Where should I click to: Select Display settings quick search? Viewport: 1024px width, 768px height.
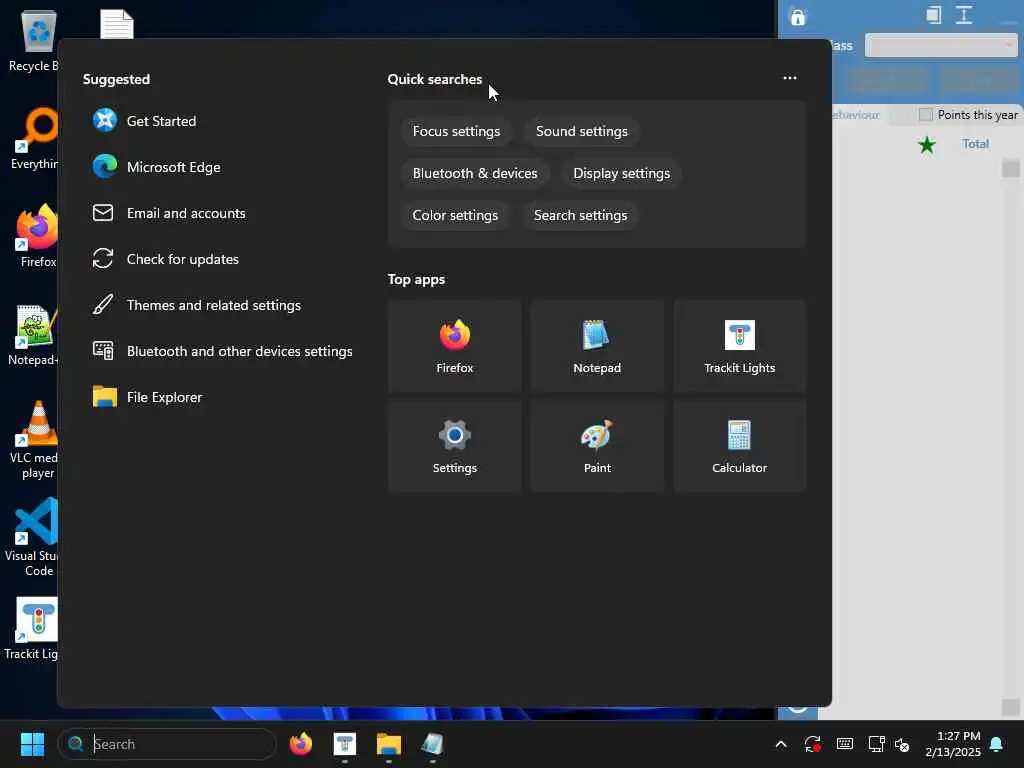click(622, 173)
